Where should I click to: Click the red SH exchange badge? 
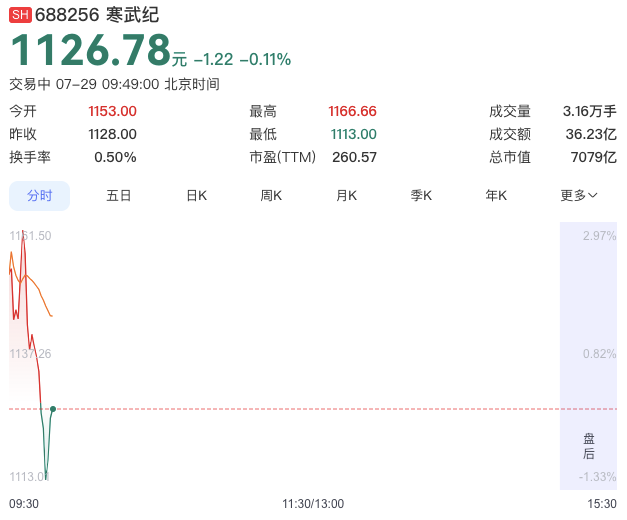pos(20,15)
